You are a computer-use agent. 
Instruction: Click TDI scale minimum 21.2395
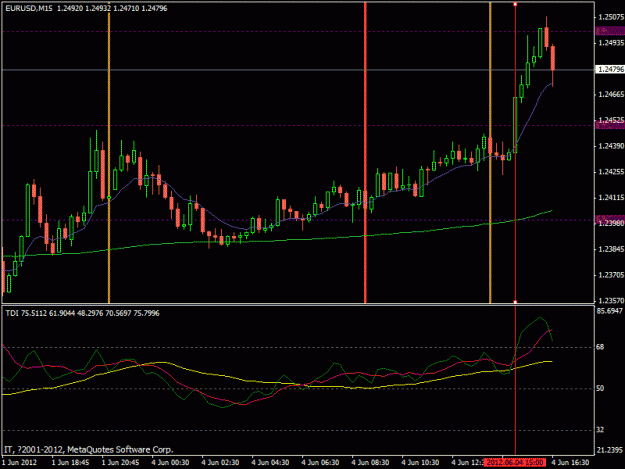pos(609,450)
